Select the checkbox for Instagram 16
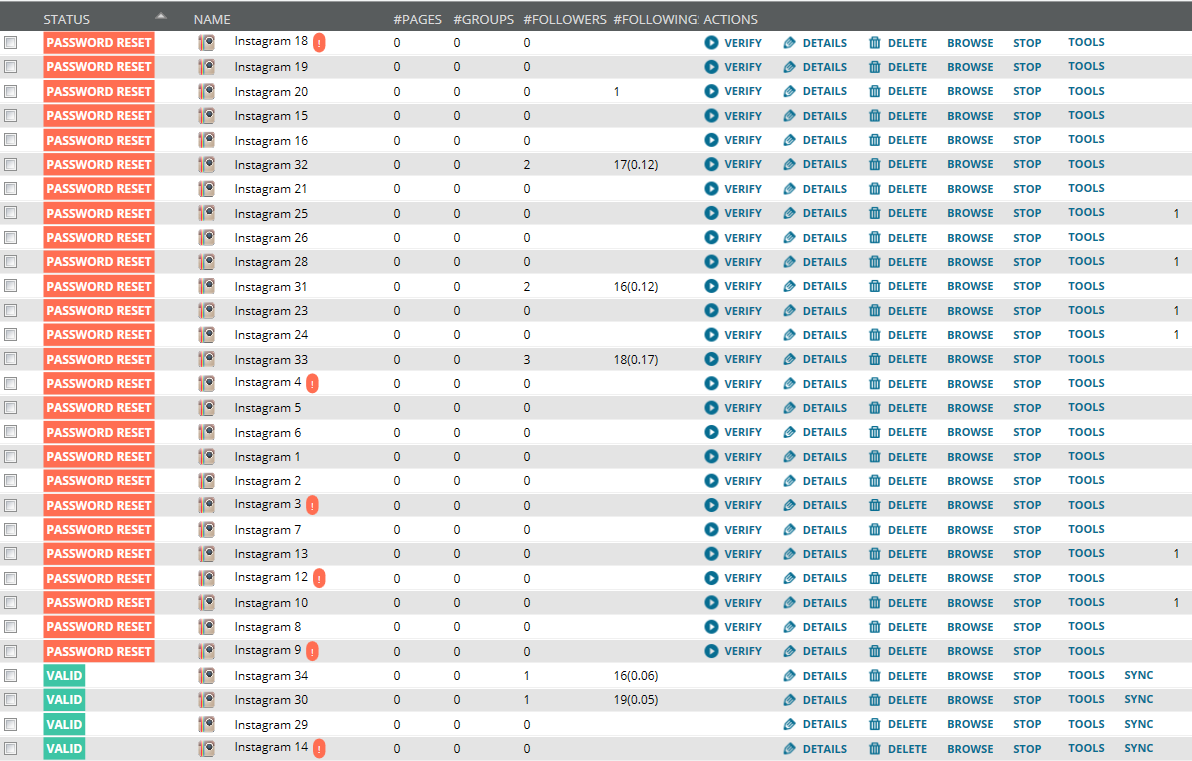 coord(11,140)
